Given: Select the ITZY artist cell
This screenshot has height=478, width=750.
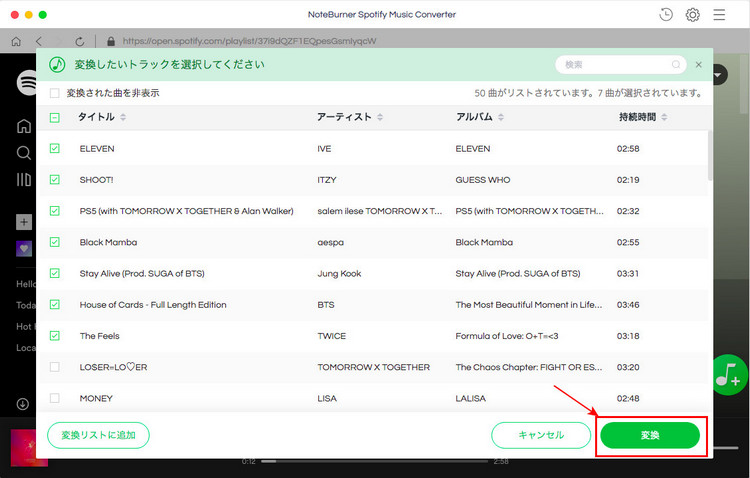Looking at the screenshot, I should (x=327, y=180).
